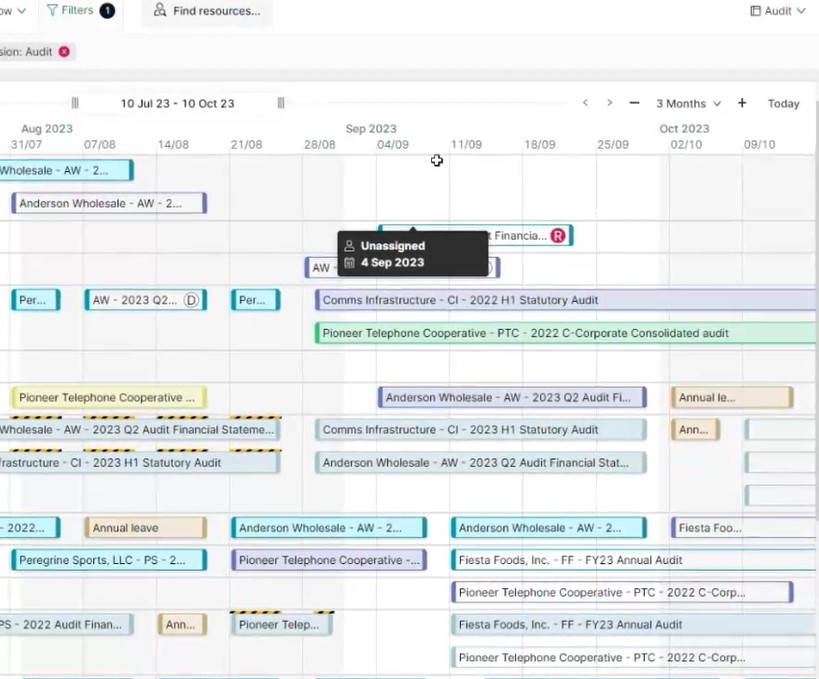Open the 3 Months view dropdown
The width and height of the screenshot is (819, 679).
point(688,103)
